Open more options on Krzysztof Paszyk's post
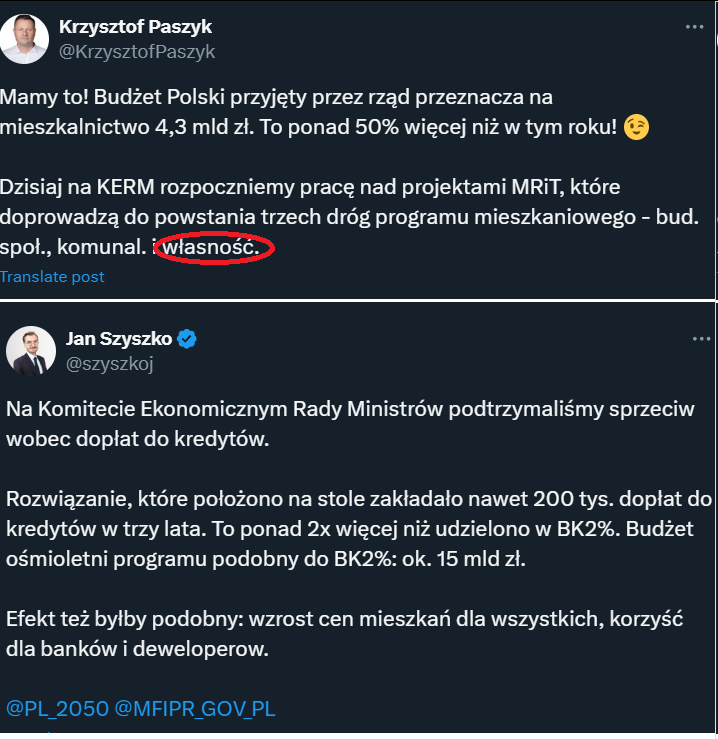This screenshot has width=718, height=739. [695, 27]
